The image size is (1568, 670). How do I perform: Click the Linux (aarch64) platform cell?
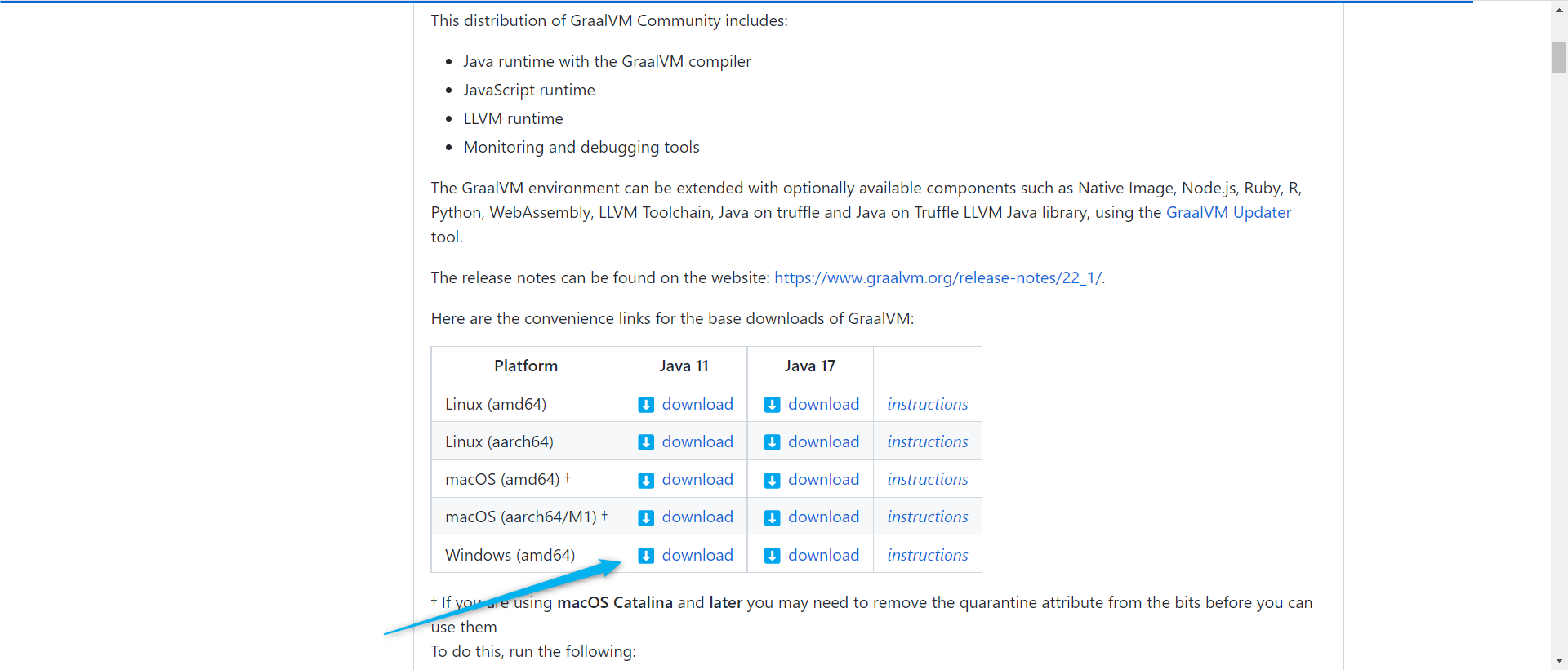pos(526,441)
